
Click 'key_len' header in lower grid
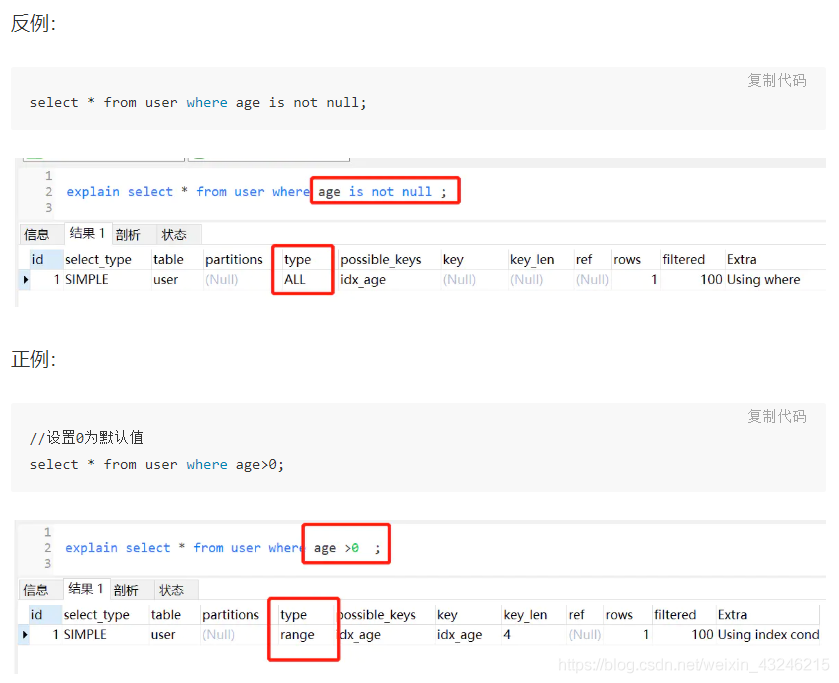525,614
